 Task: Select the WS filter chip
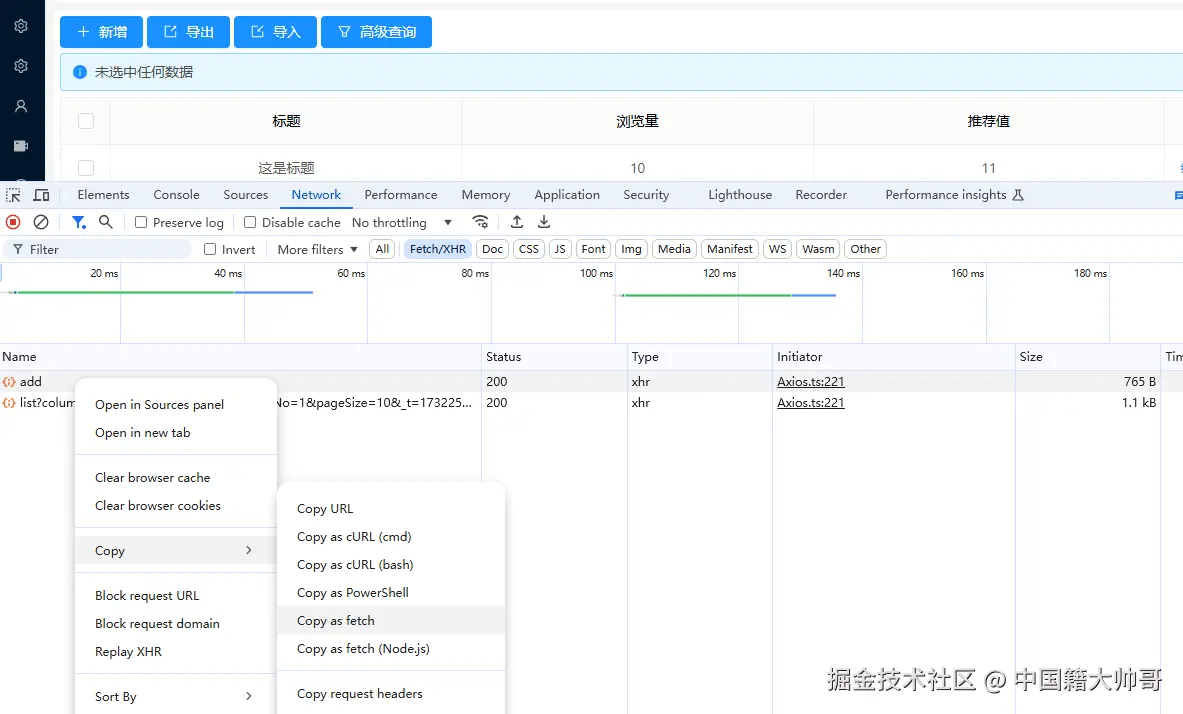tap(777, 249)
